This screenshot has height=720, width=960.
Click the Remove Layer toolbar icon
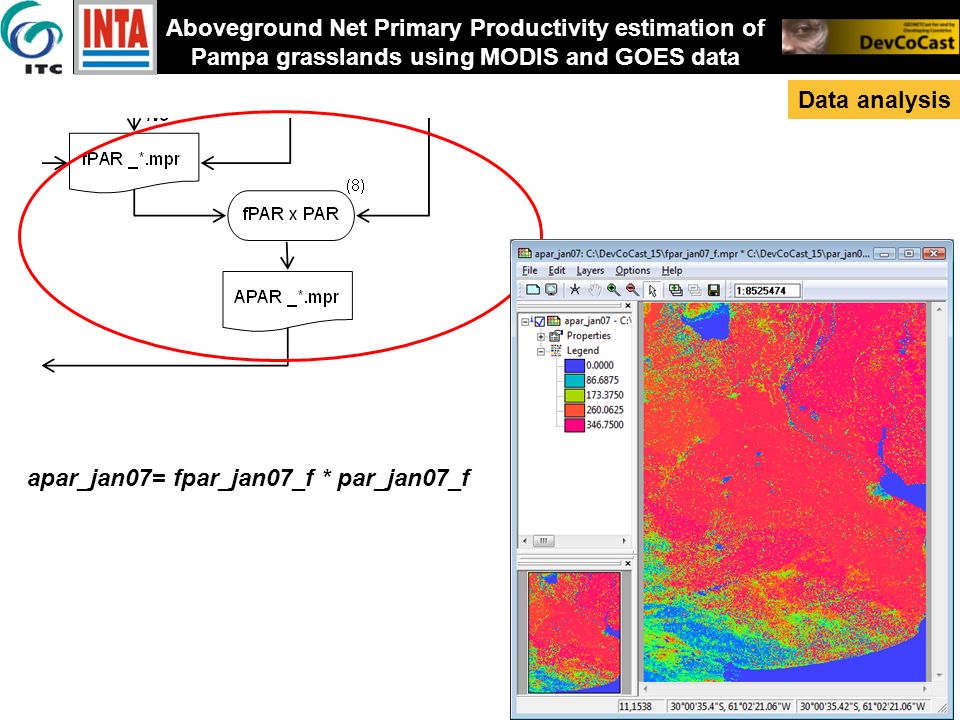pyautogui.click(x=694, y=290)
